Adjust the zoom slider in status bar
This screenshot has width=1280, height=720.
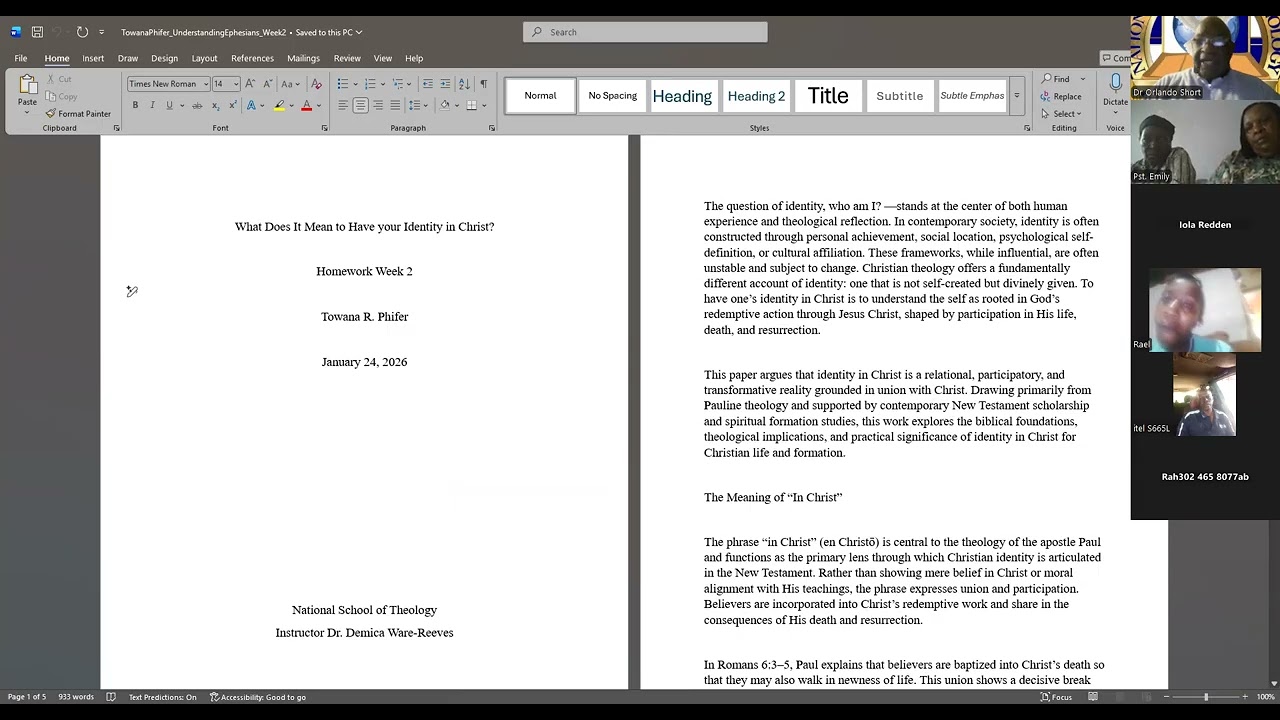[x=1205, y=697]
